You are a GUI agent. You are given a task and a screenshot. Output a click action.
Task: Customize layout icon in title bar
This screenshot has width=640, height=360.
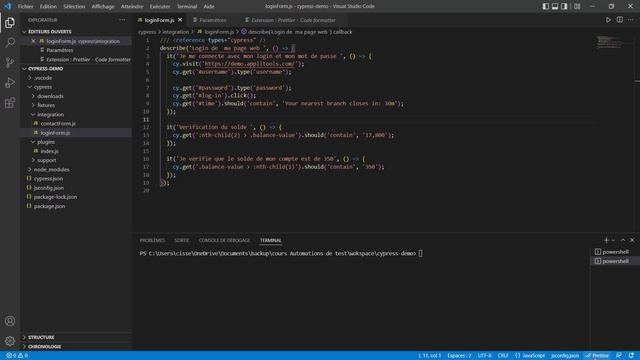point(577,7)
